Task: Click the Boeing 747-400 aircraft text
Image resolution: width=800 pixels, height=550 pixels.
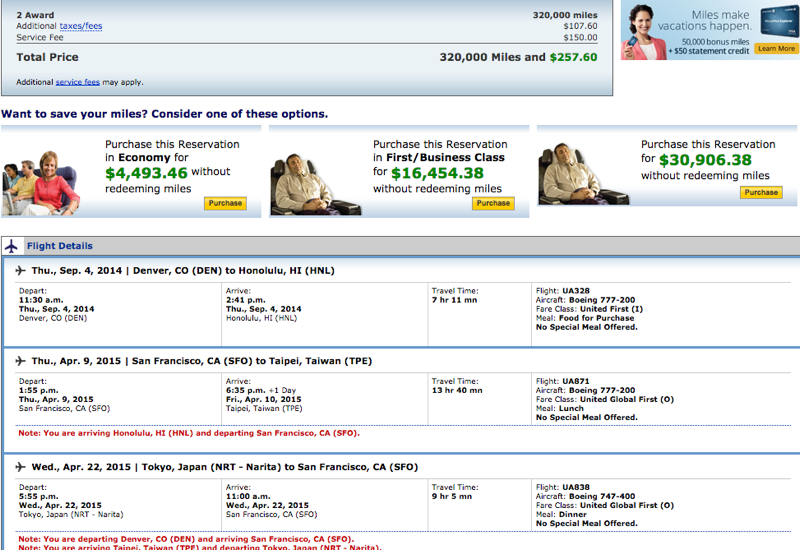Action: [602, 496]
